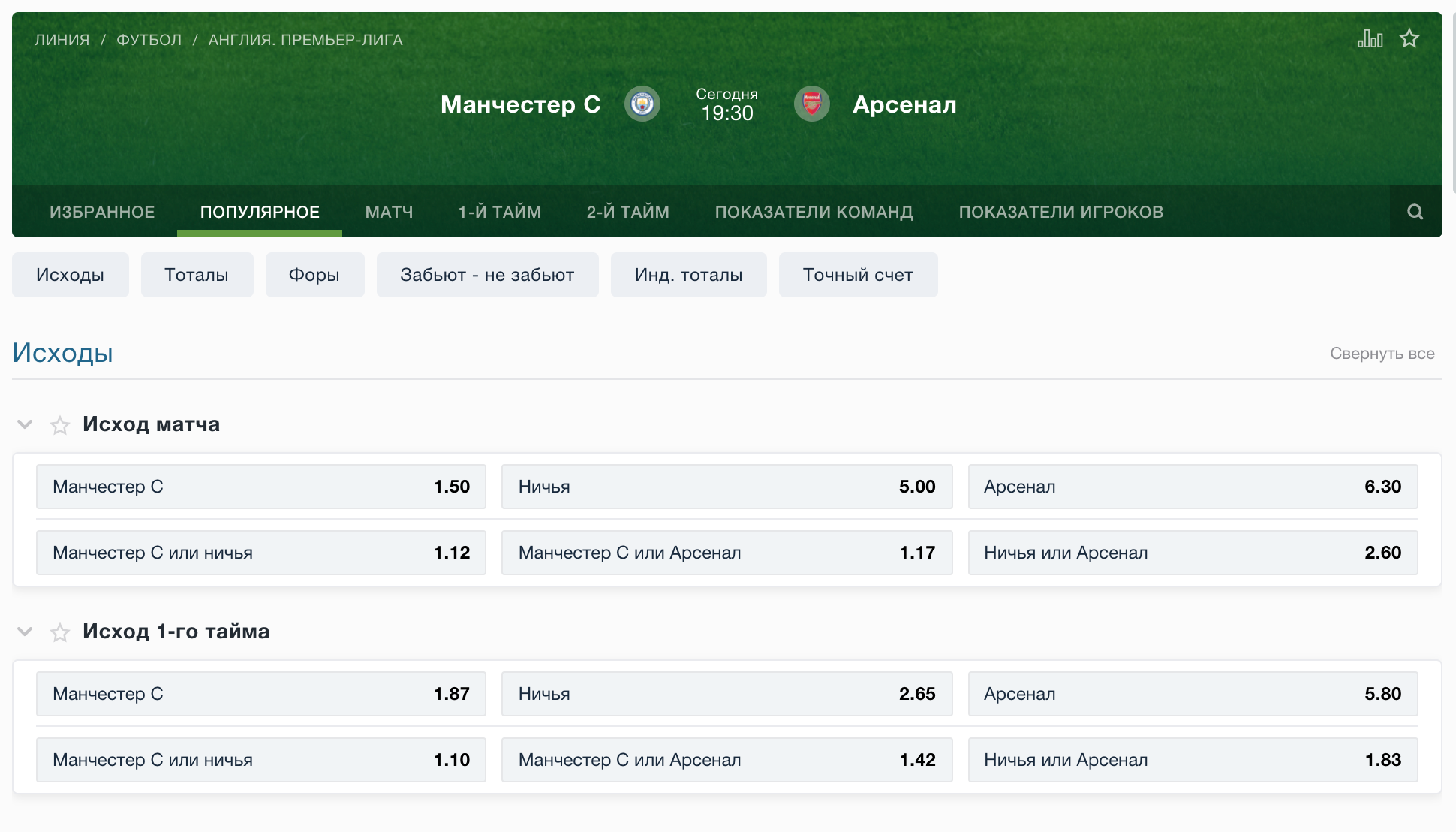
Task: Click the Арсенал team name in header
Action: pyautogui.click(x=904, y=104)
